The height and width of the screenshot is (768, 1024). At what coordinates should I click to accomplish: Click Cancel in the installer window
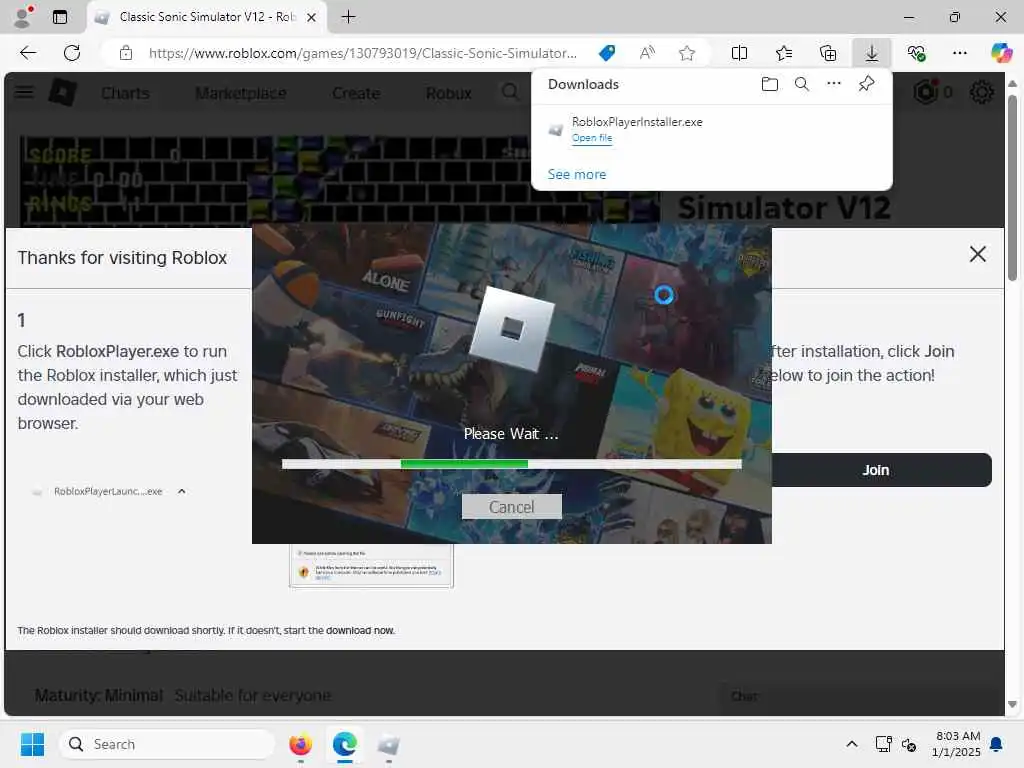(511, 507)
